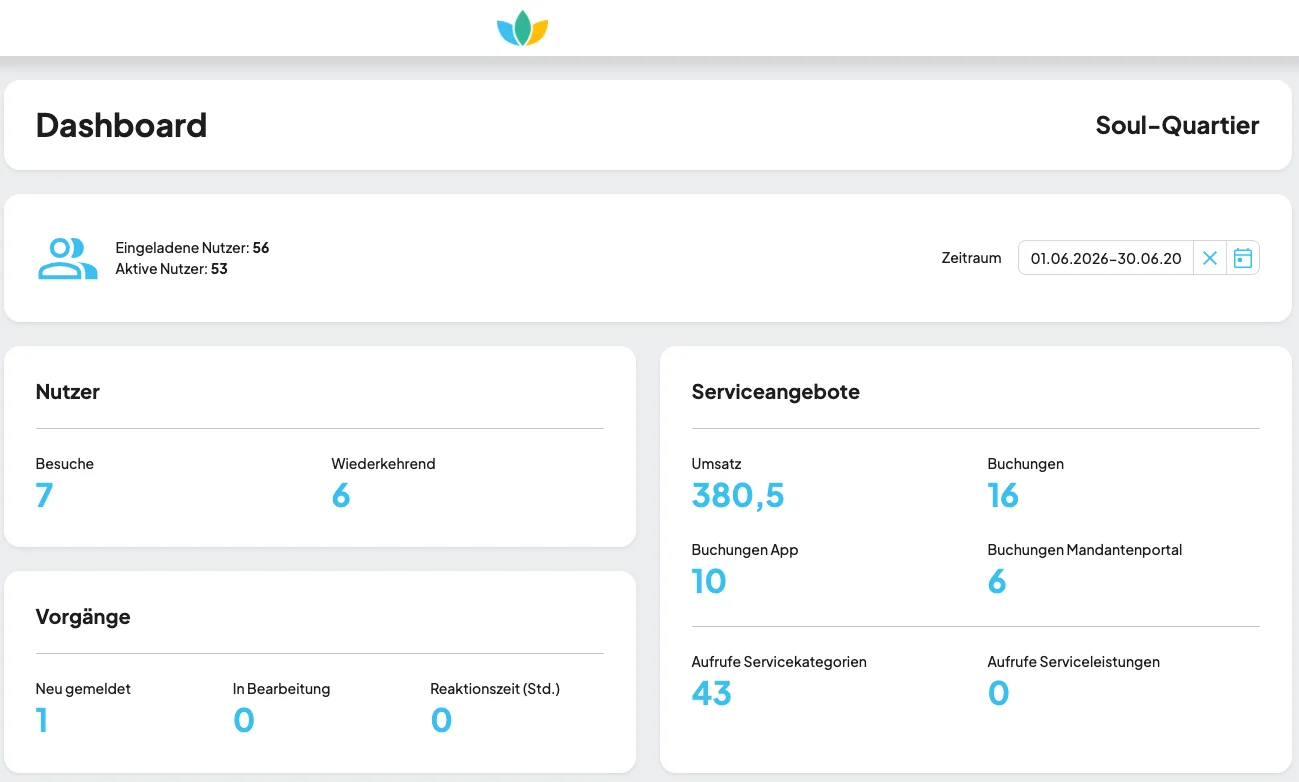
Task: Click the Eingeladene Nutzer: 56 text
Action: (x=192, y=247)
